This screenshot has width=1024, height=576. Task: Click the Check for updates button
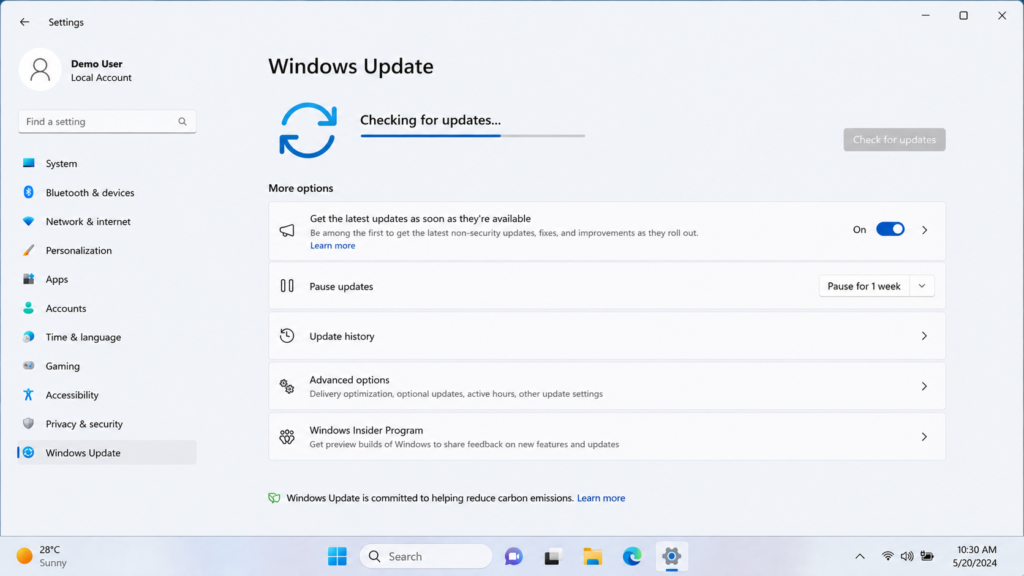[x=894, y=140]
